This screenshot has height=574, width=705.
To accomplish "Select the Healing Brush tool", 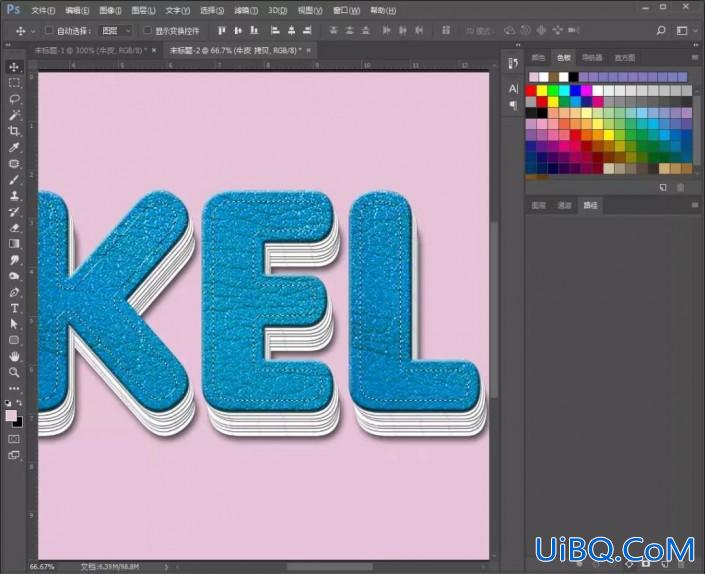I will pos(14,164).
